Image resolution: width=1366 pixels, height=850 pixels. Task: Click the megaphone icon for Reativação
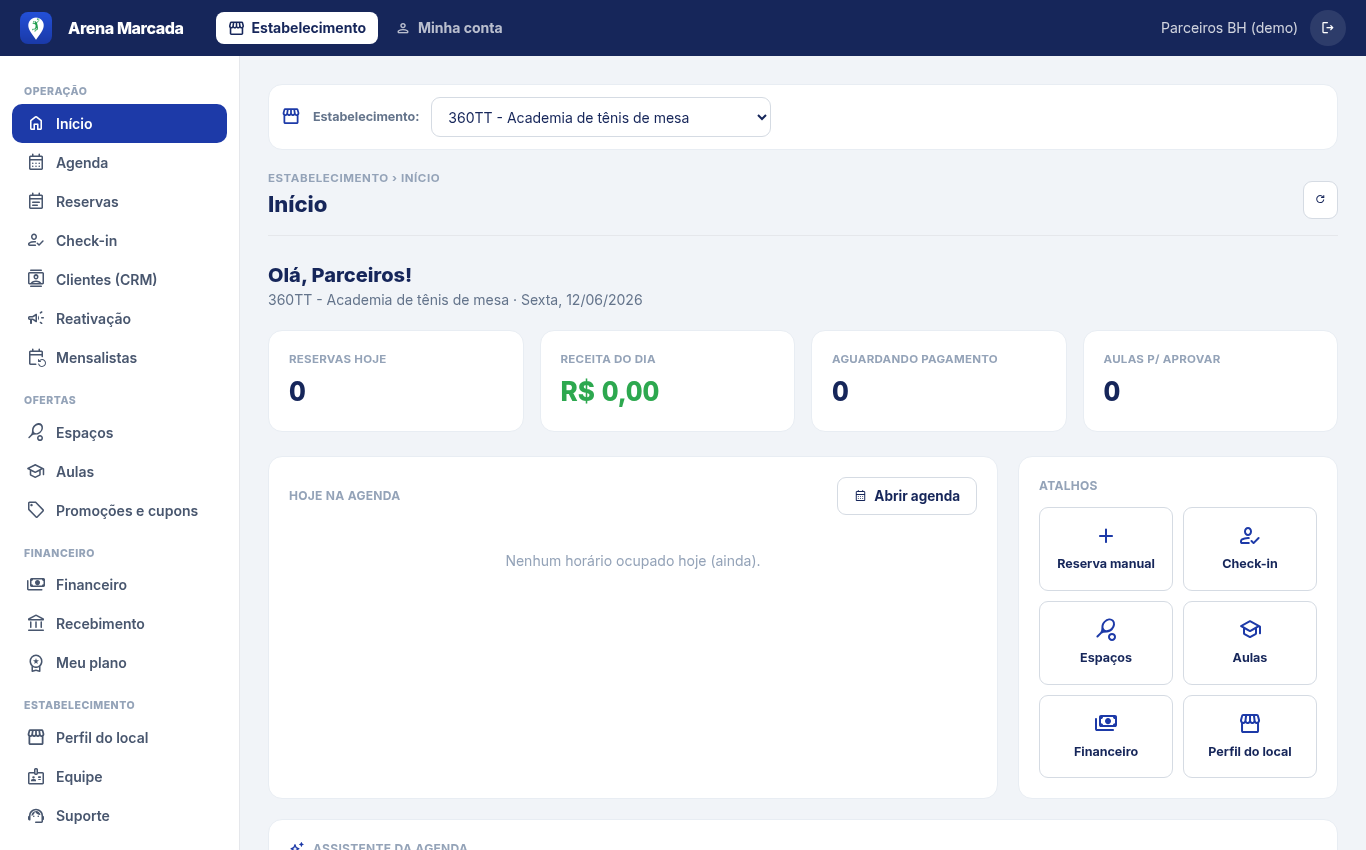coord(36,319)
